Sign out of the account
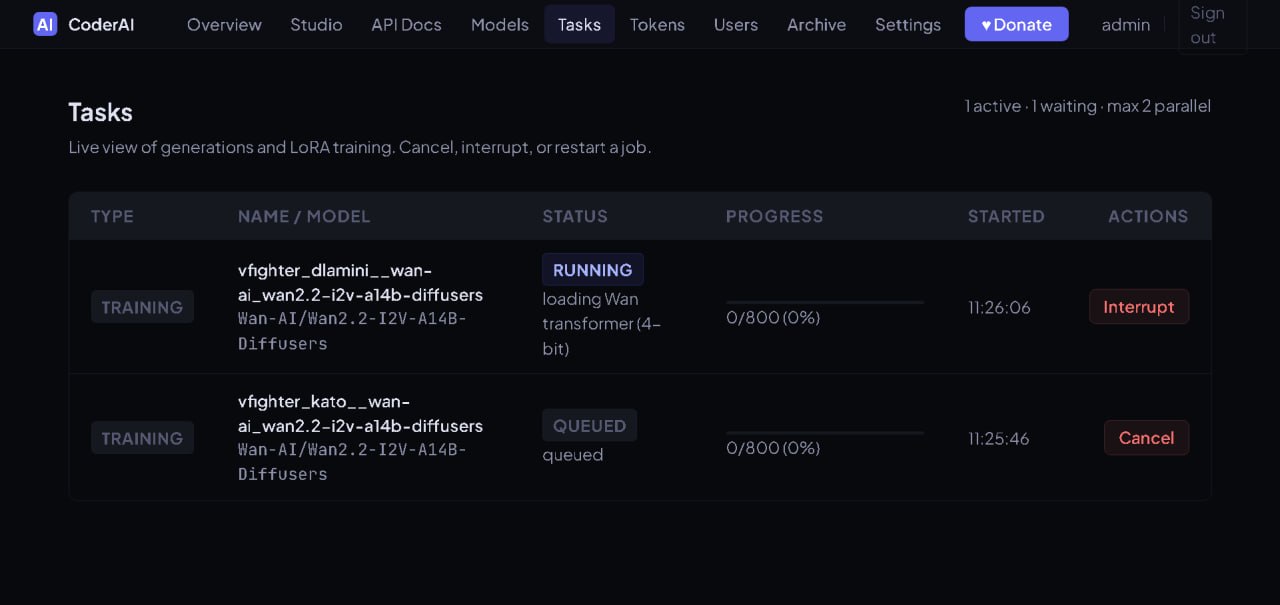Viewport: 1280px width, 605px height. [1212, 25]
